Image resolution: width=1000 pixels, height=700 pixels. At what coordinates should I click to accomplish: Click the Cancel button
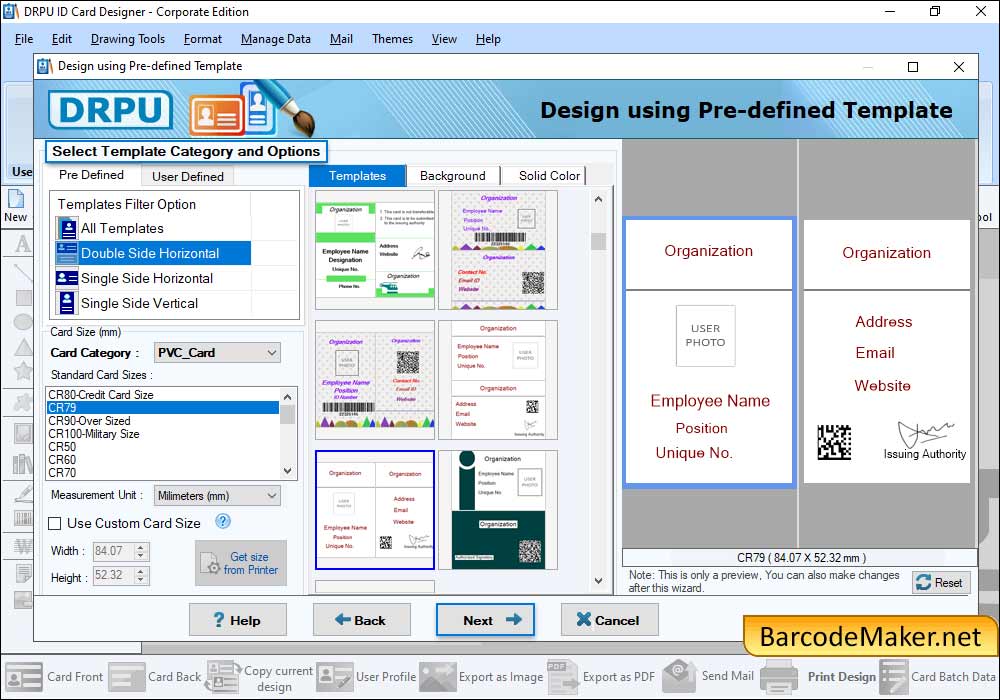tap(609, 620)
